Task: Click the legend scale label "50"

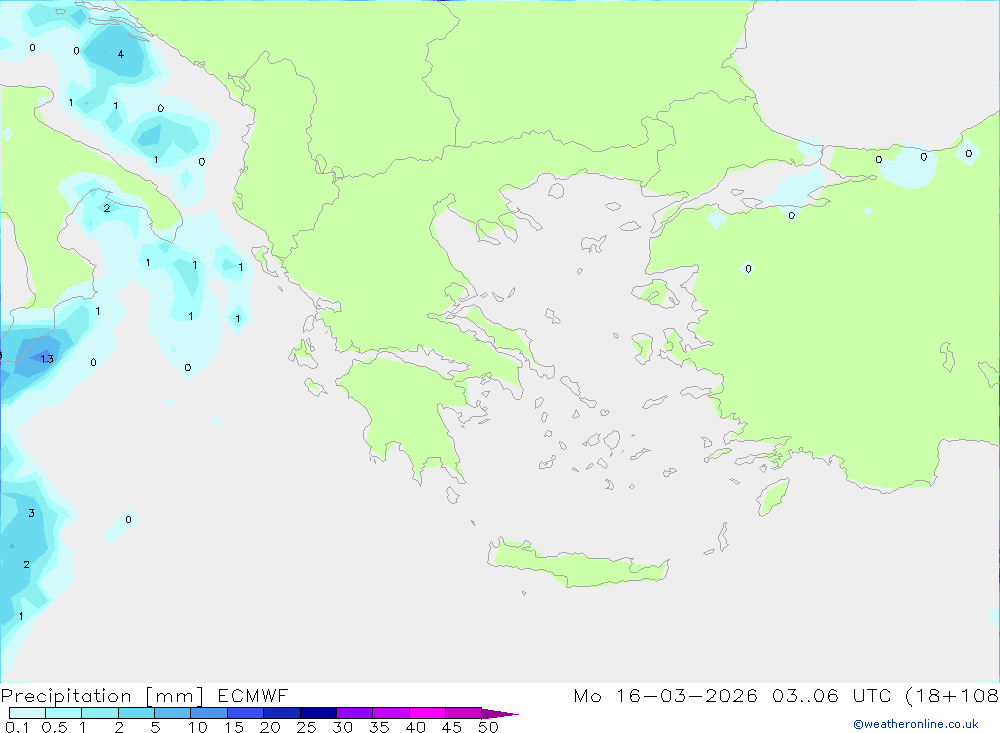Action: point(488,727)
